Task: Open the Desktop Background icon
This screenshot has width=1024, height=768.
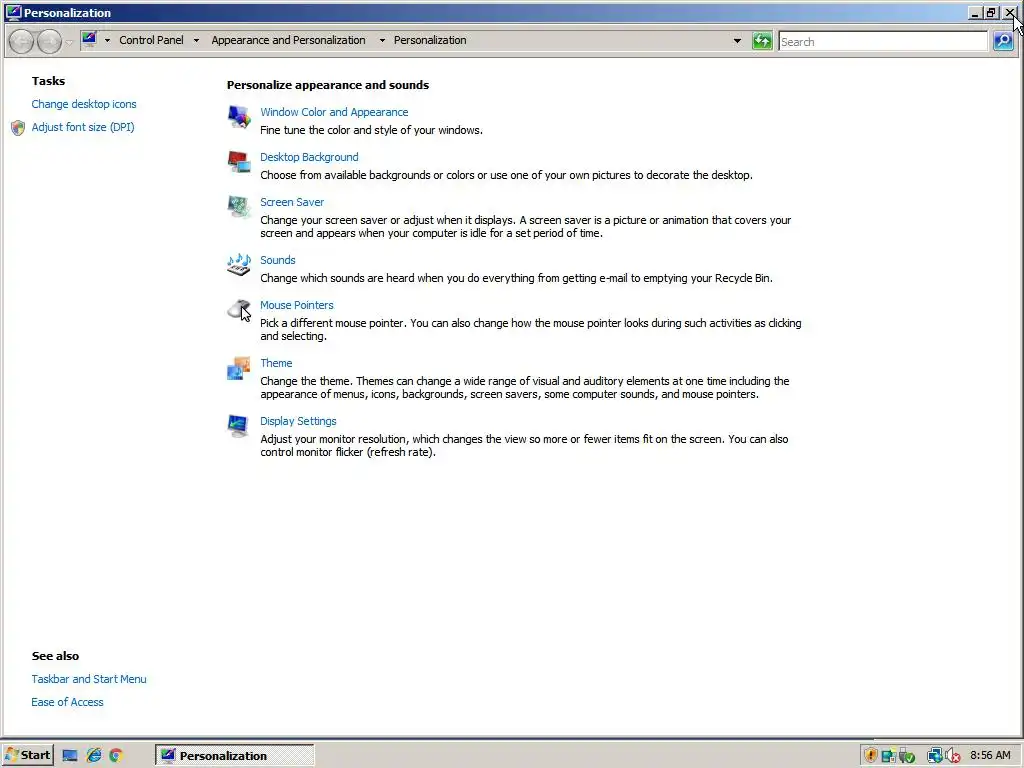Action: tap(239, 162)
